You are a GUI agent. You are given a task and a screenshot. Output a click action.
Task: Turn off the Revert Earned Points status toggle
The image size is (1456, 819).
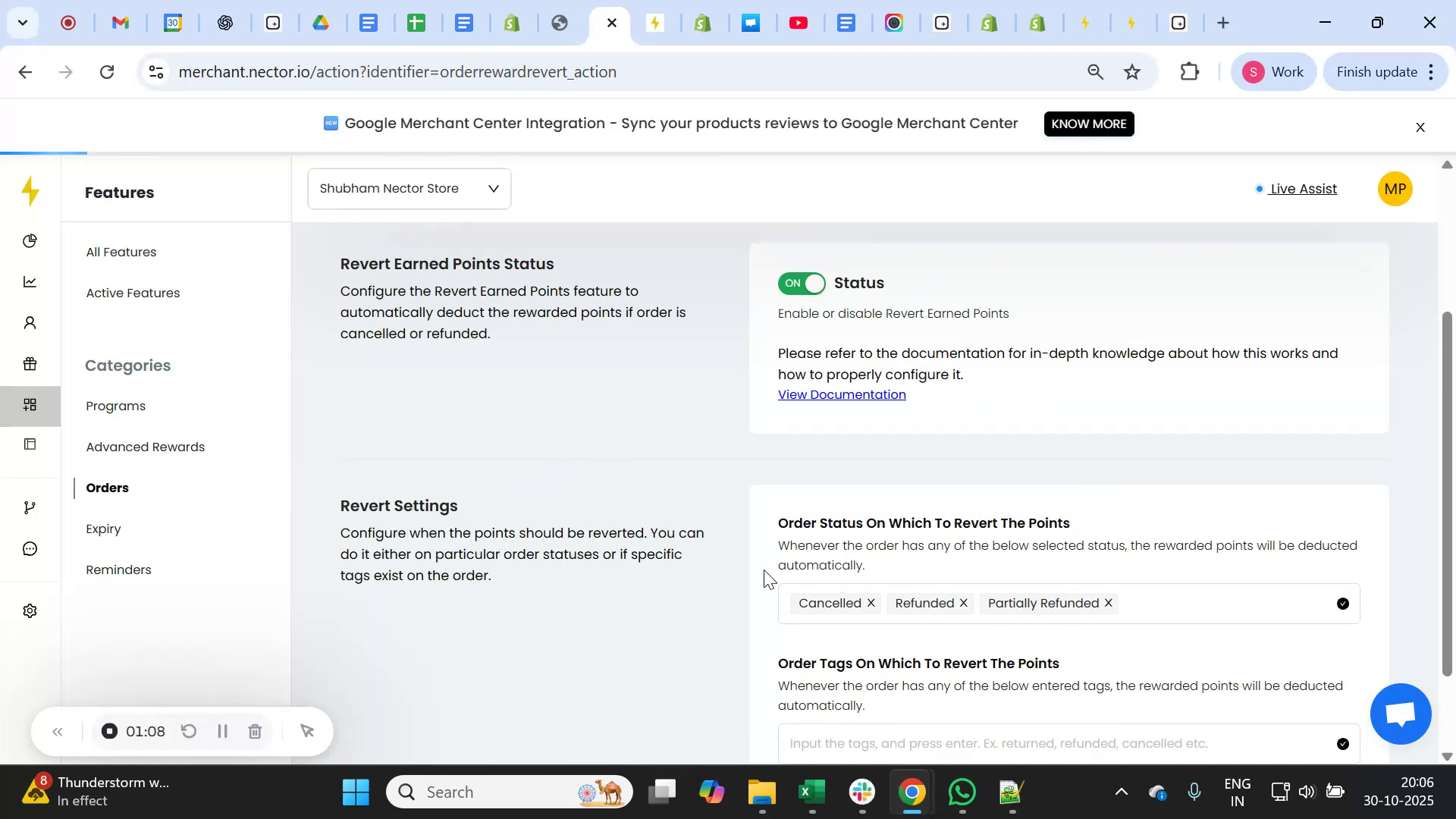click(x=800, y=283)
